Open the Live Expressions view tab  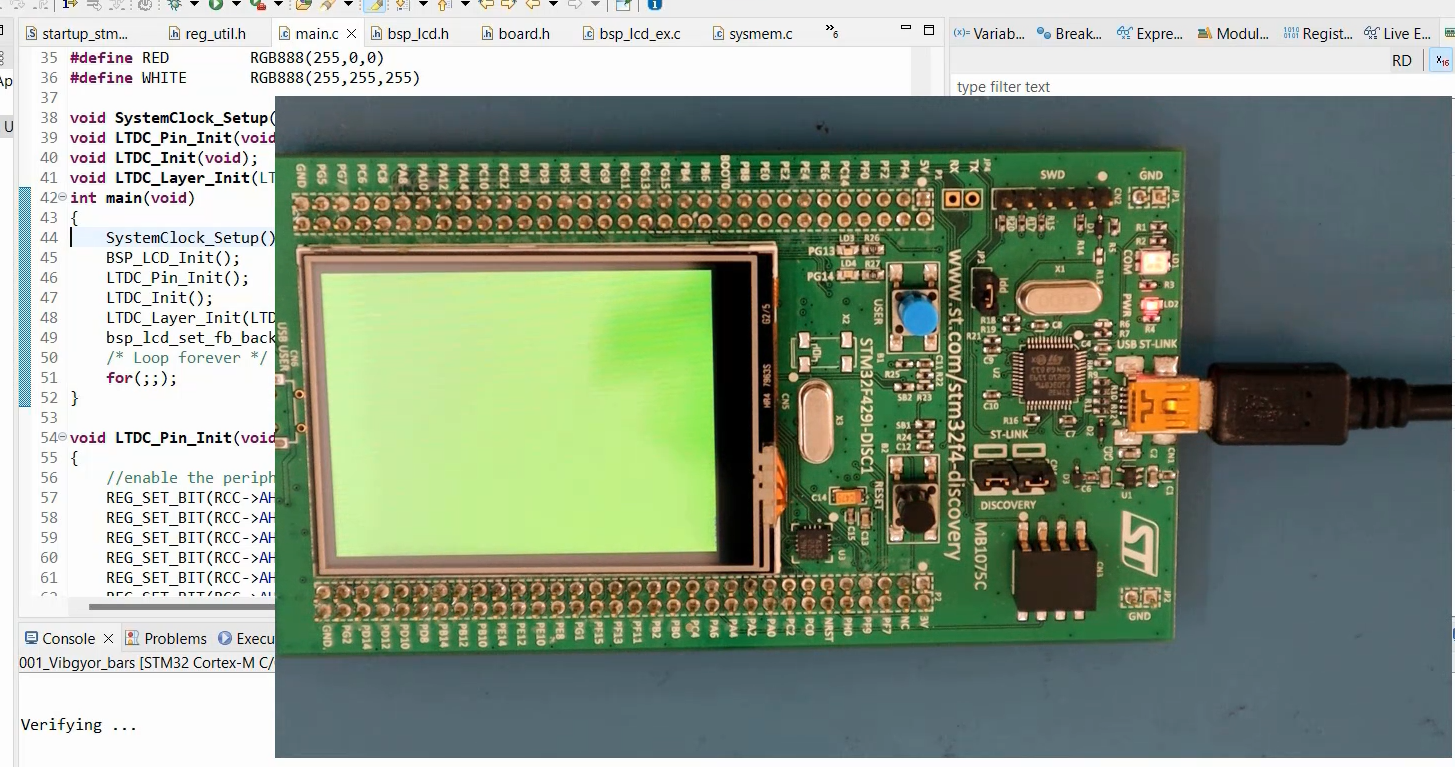1398,34
